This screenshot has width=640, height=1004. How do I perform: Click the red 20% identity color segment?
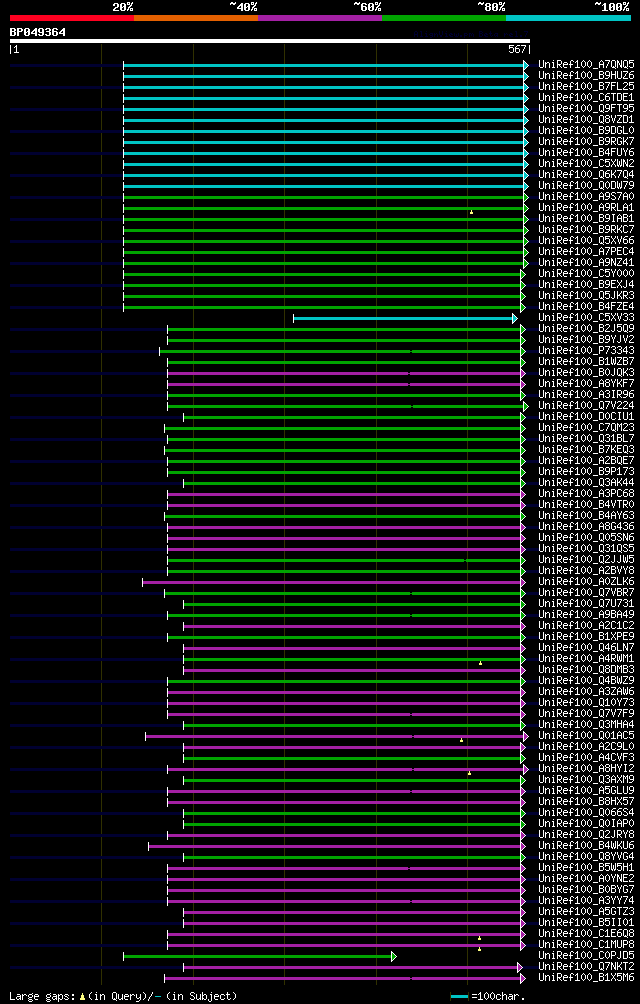[72, 18]
